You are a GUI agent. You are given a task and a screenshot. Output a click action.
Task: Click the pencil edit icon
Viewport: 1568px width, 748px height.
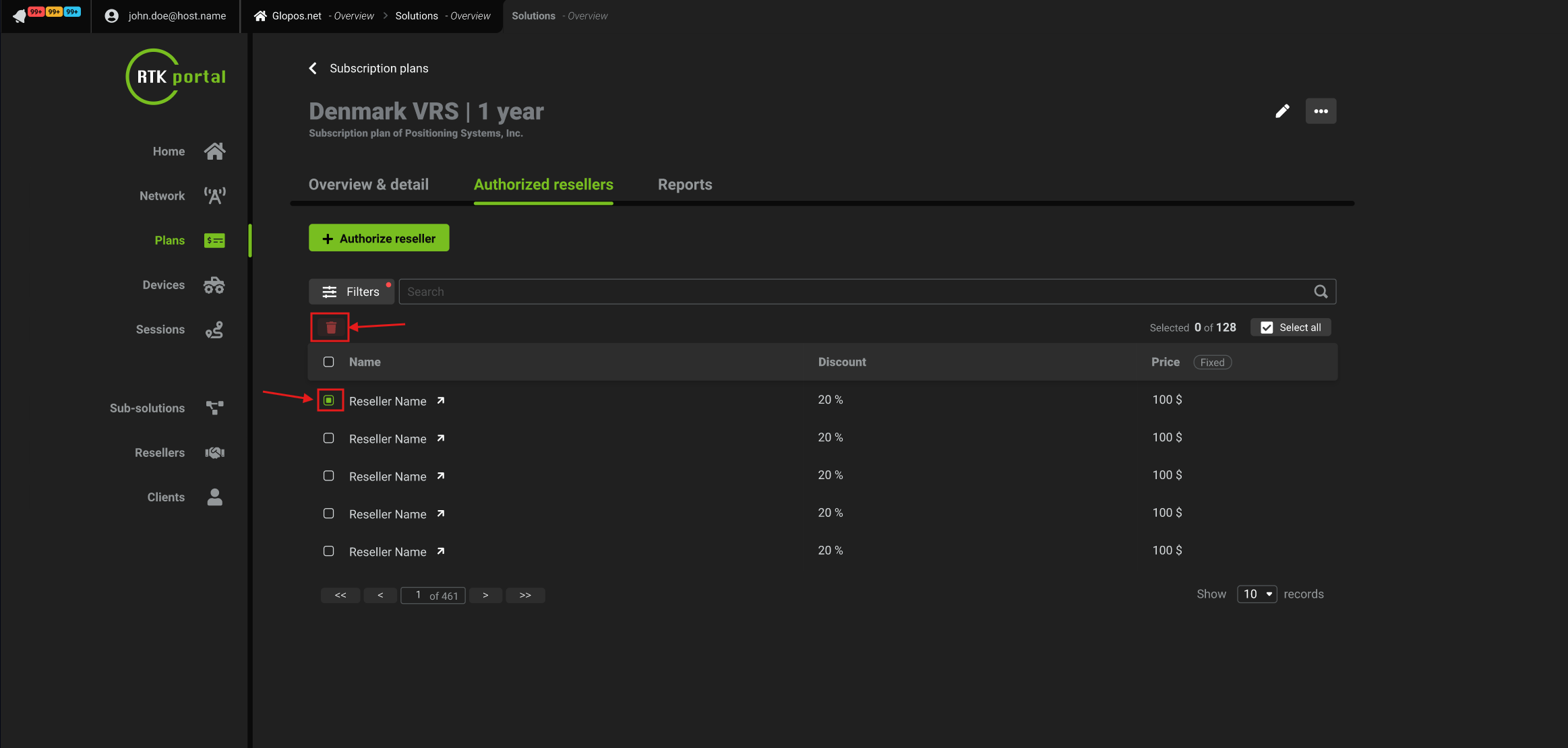point(1282,111)
